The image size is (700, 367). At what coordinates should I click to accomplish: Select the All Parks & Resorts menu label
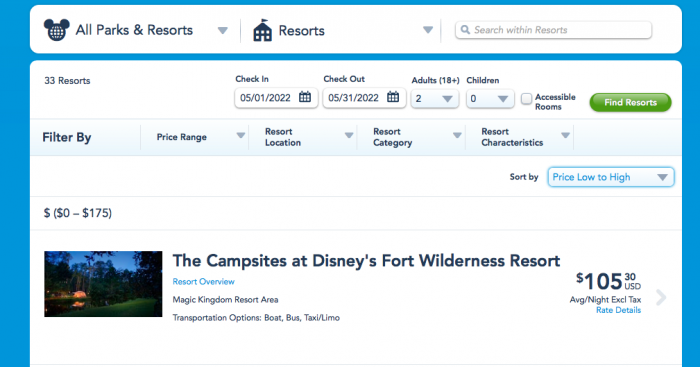click(x=134, y=30)
